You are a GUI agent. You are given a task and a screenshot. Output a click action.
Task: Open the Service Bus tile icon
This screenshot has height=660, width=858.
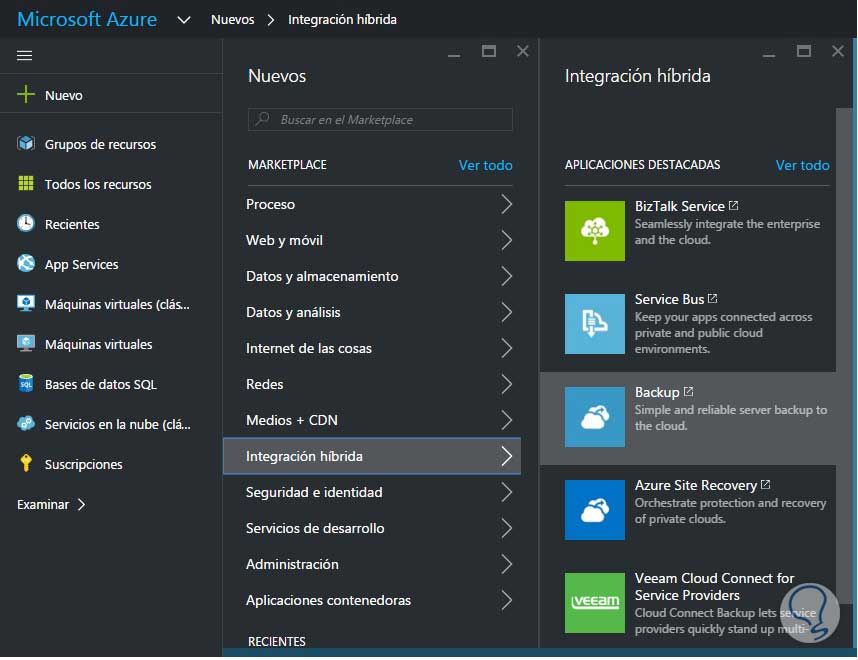(x=594, y=323)
